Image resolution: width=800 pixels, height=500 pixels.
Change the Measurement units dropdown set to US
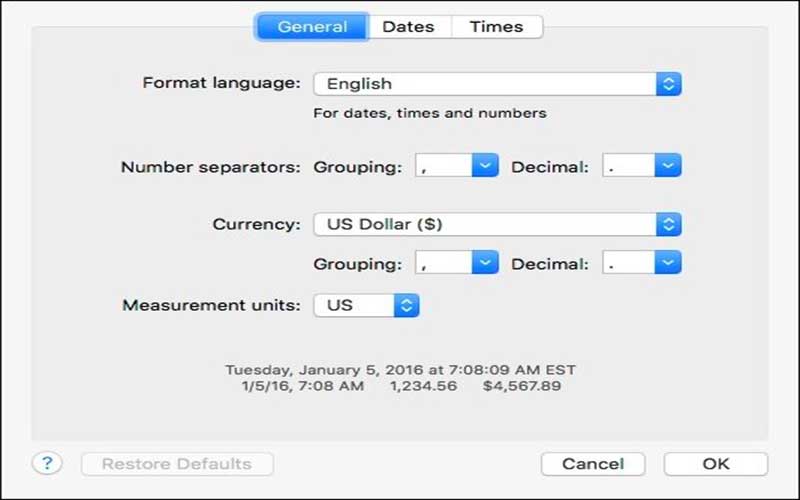pyautogui.click(x=366, y=305)
